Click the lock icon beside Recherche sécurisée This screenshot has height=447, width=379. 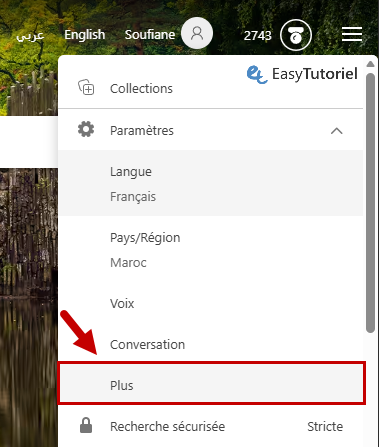pos(86,426)
